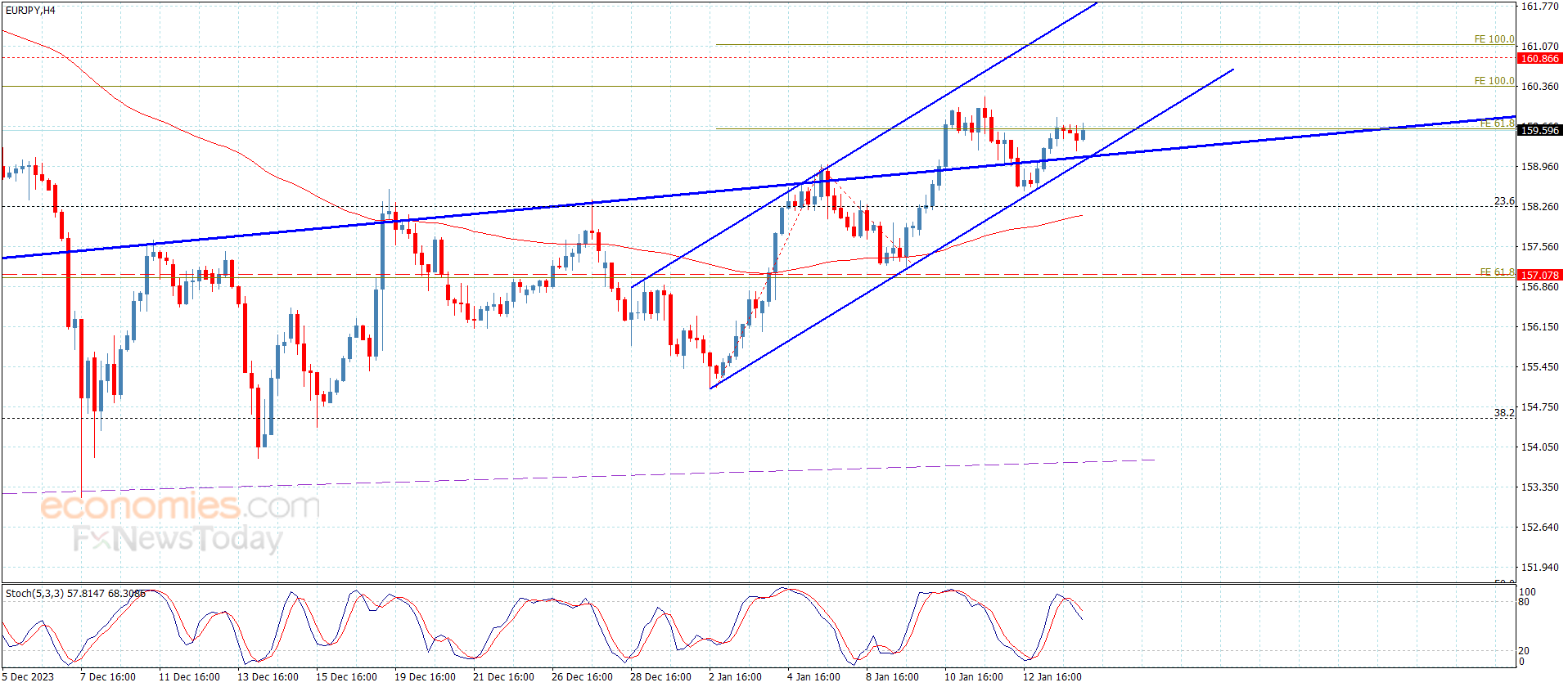The height and width of the screenshot is (687, 1568).
Task: Click the 2 Jan 16:00 time label
Action: coord(735,676)
